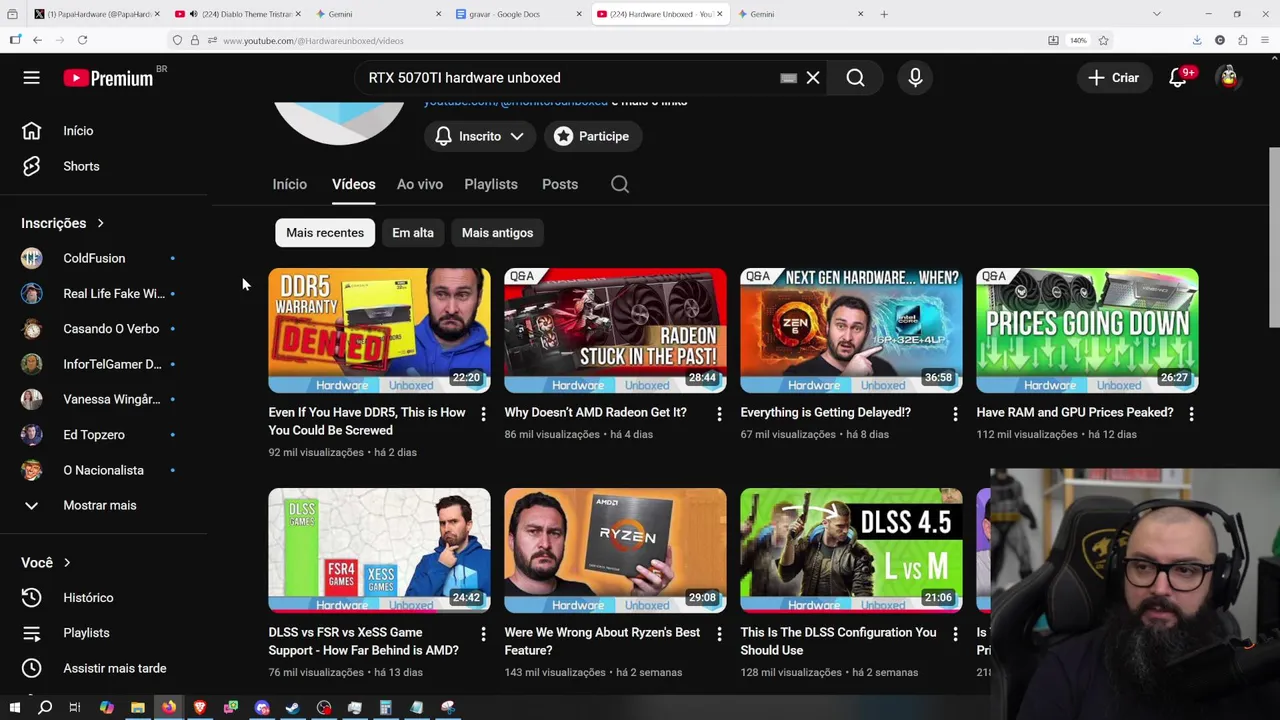Select the Mais antigos filter chip
1280x720 pixels.
coord(497,233)
